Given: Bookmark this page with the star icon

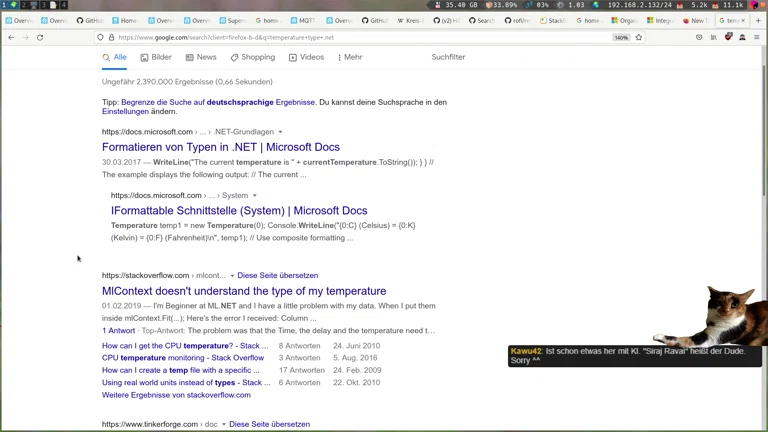Looking at the screenshot, I should tap(639, 37).
